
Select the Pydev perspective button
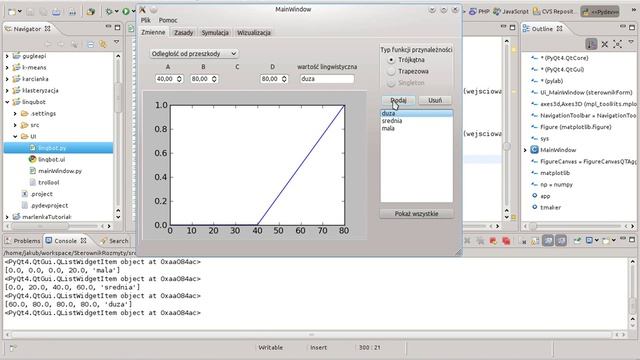tap(600, 12)
